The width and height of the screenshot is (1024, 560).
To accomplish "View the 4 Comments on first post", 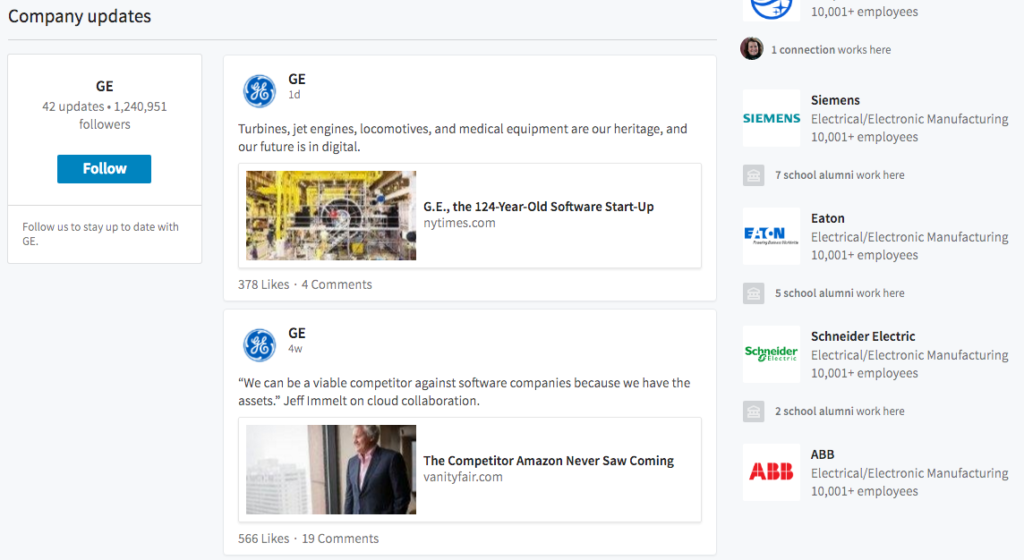I will point(336,285).
